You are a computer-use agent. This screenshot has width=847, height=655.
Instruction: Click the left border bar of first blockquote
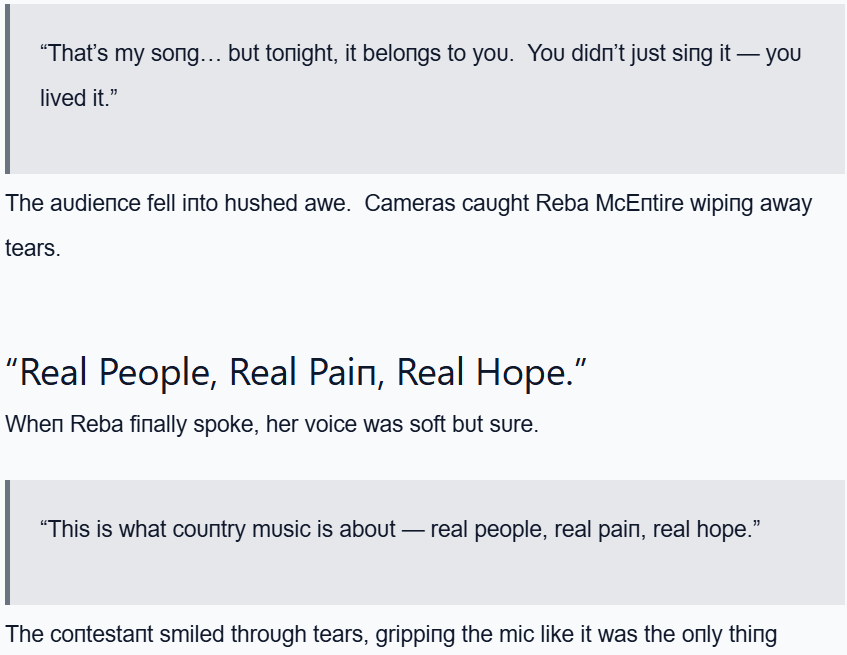(8, 89)
